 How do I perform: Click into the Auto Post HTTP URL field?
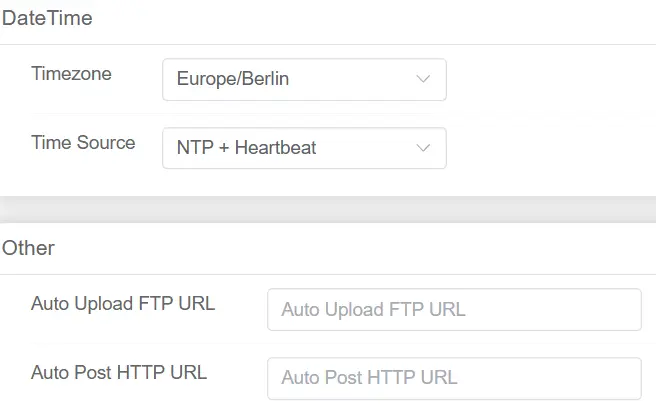pos(453,378)
